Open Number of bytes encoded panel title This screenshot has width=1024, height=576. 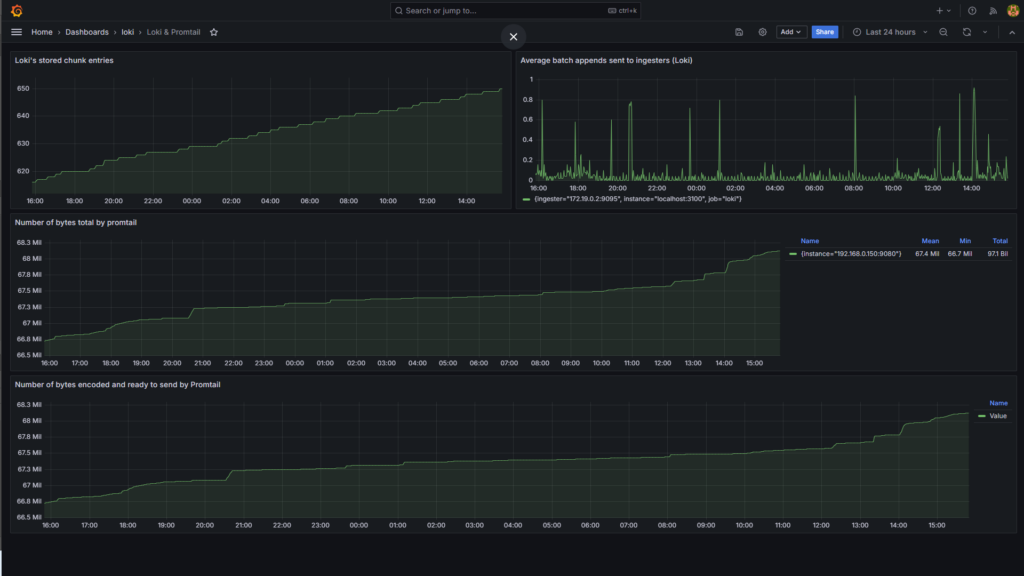(x=118, y=385)
